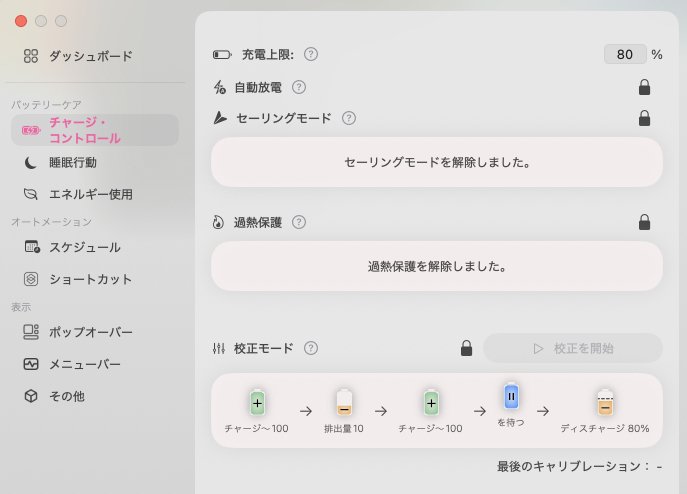Click the shortcuts layered icon
687x494 pixels.
click(x=31, y=279)
